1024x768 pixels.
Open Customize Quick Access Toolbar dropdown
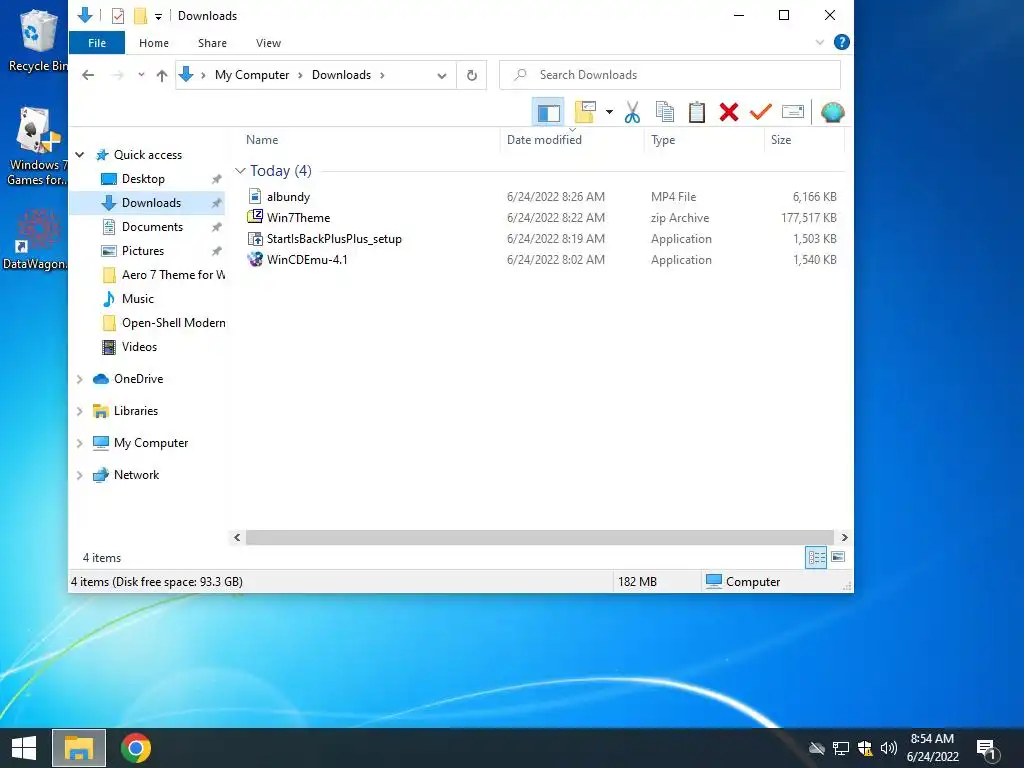point(158,16)
